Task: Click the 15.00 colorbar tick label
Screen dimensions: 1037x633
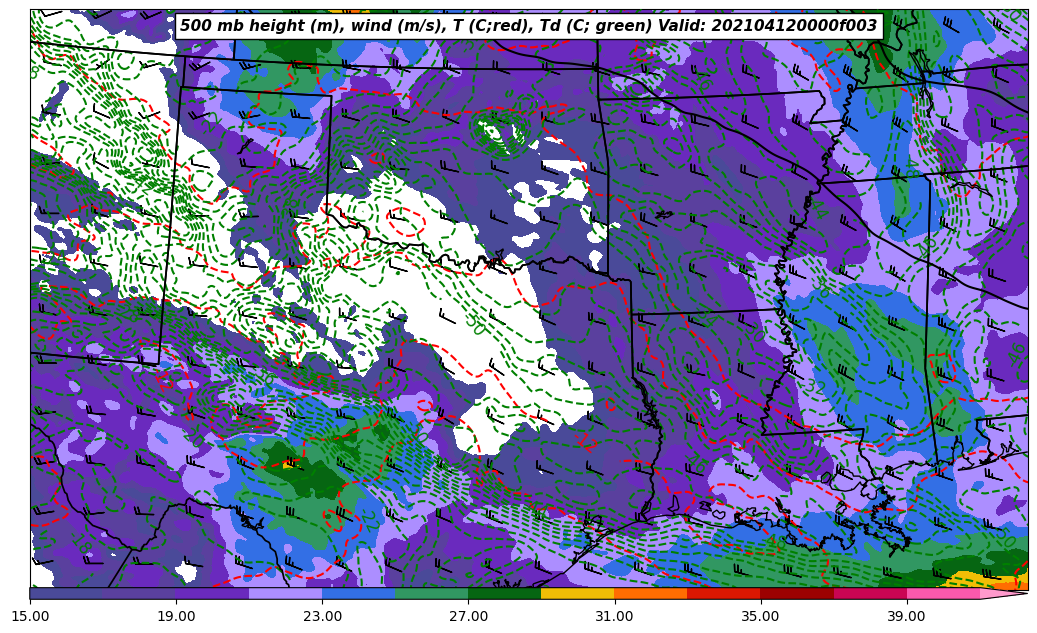Action: [30, 616]
